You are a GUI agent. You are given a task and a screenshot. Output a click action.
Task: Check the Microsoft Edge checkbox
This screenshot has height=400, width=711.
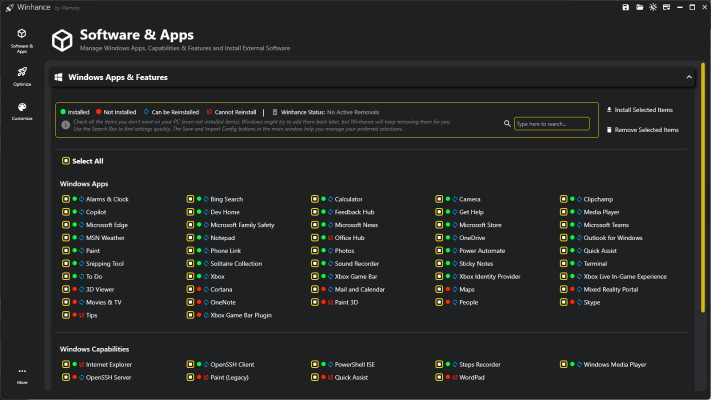coord(66,225)
